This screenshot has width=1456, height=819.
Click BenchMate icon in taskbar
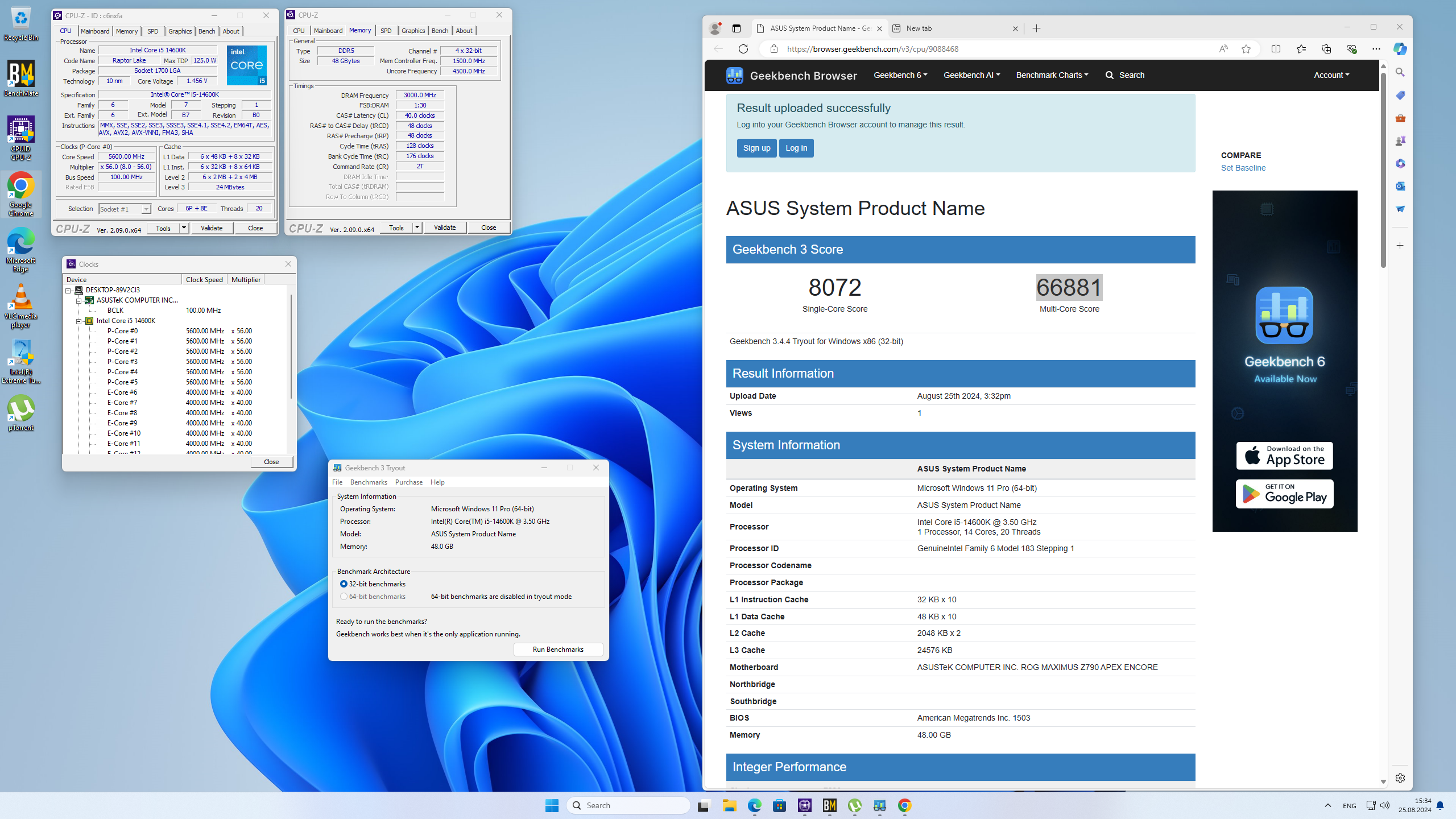pos(830,805)
